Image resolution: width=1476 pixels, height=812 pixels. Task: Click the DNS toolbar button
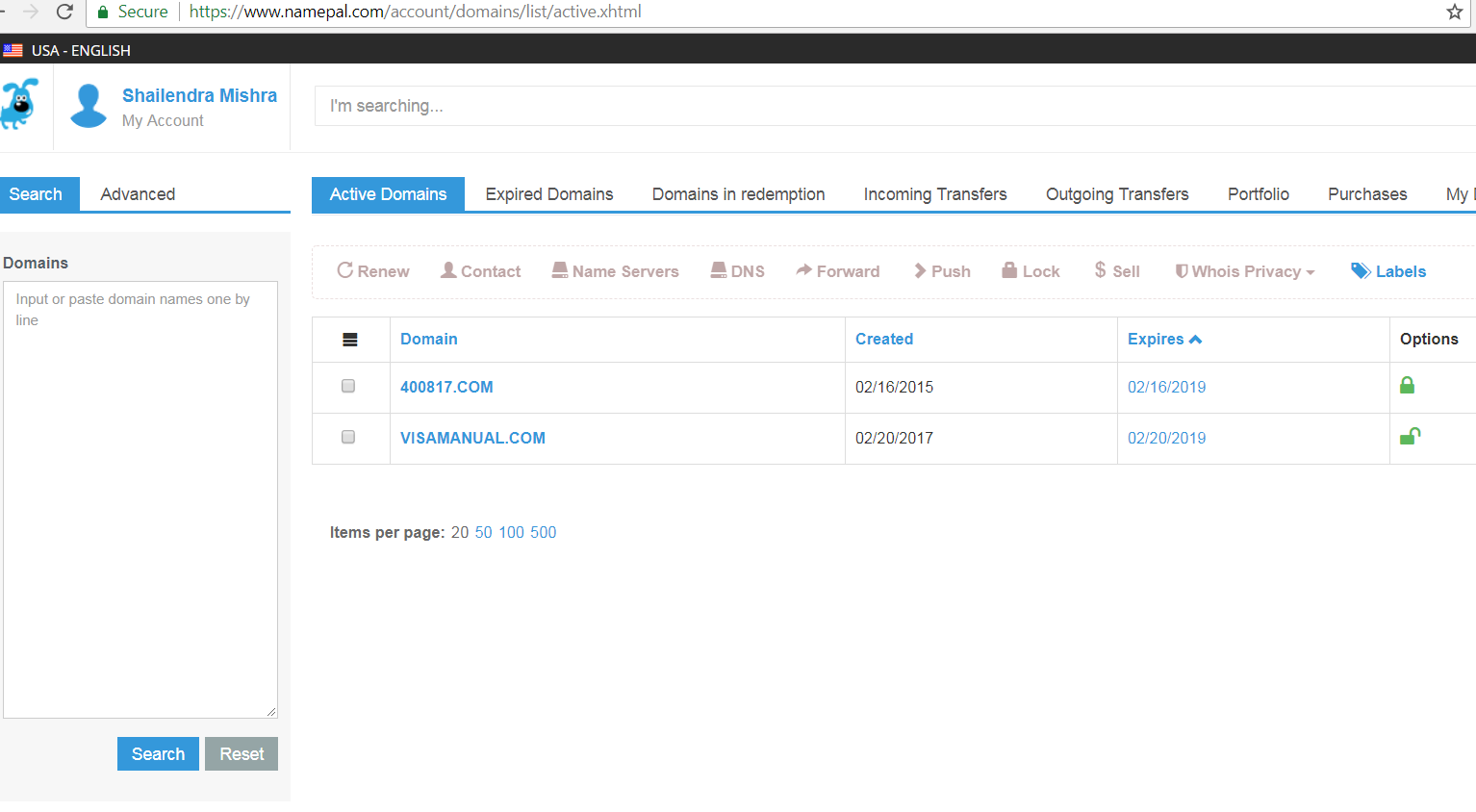(738, 271)
